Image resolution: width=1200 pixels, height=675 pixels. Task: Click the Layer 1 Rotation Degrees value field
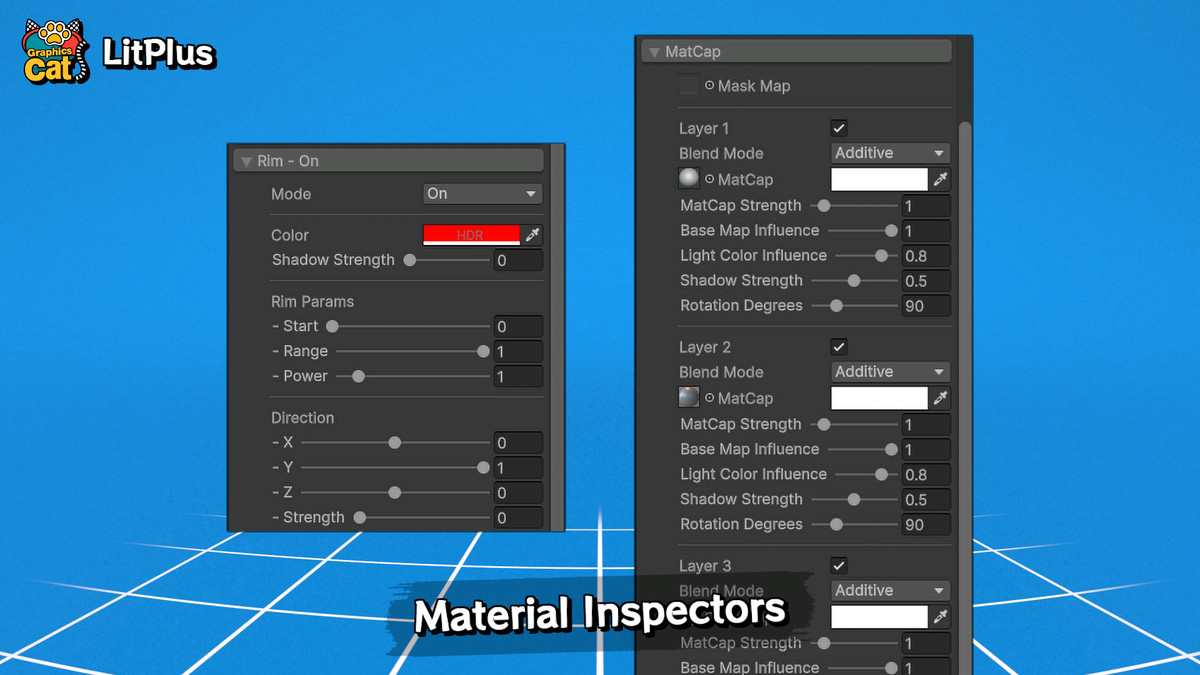pyautogui.click(x=926, y=305)
